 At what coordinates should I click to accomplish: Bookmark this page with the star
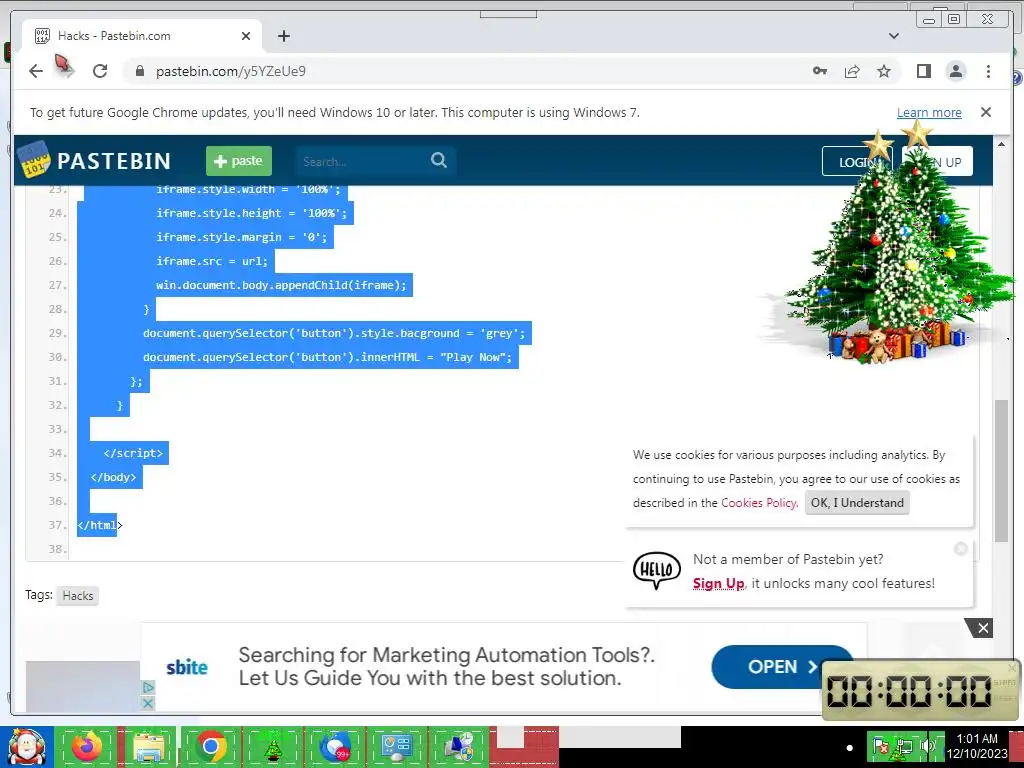point(884,71)
